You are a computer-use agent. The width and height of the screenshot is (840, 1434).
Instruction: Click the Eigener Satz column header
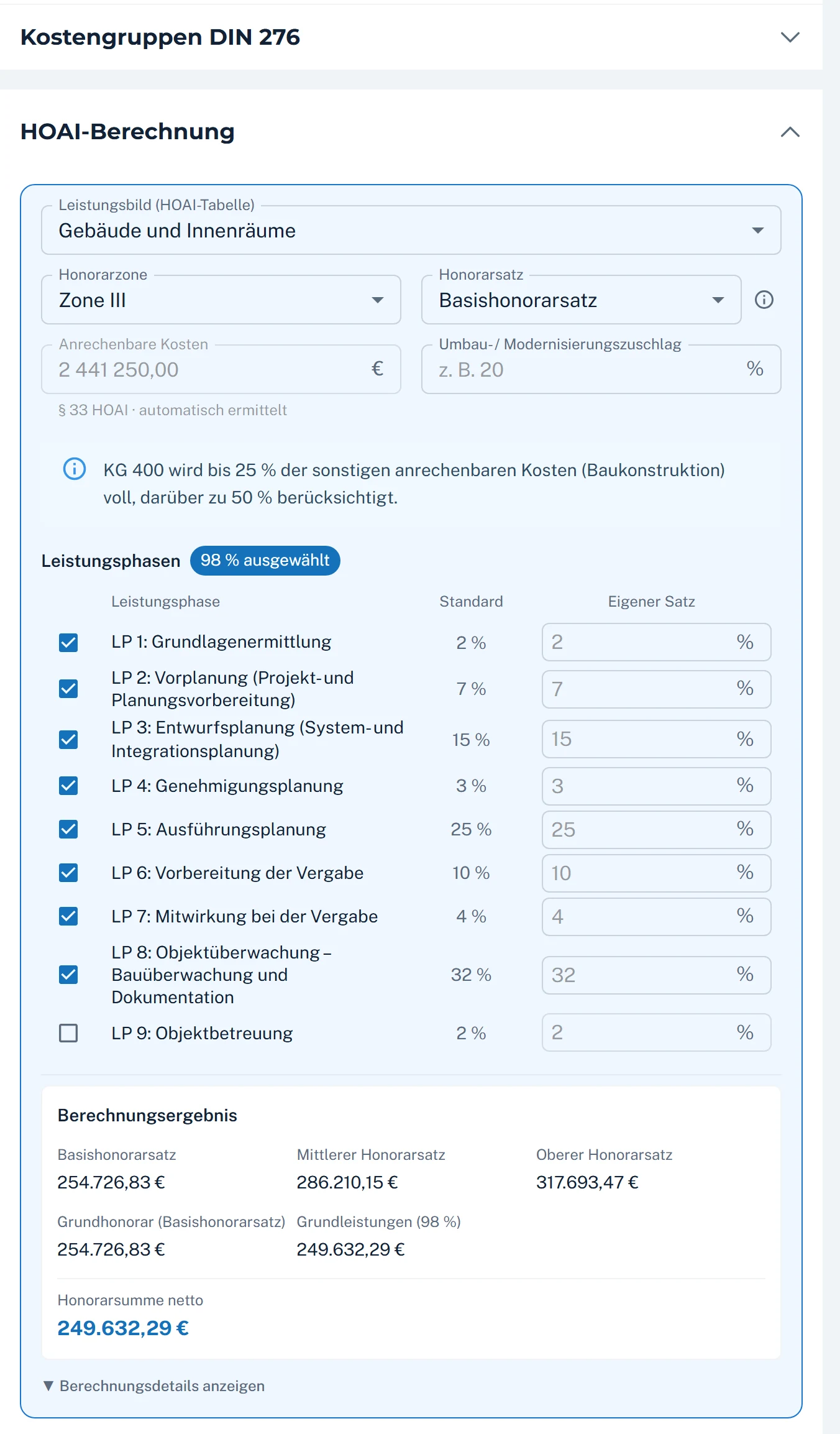pos(651,601)
